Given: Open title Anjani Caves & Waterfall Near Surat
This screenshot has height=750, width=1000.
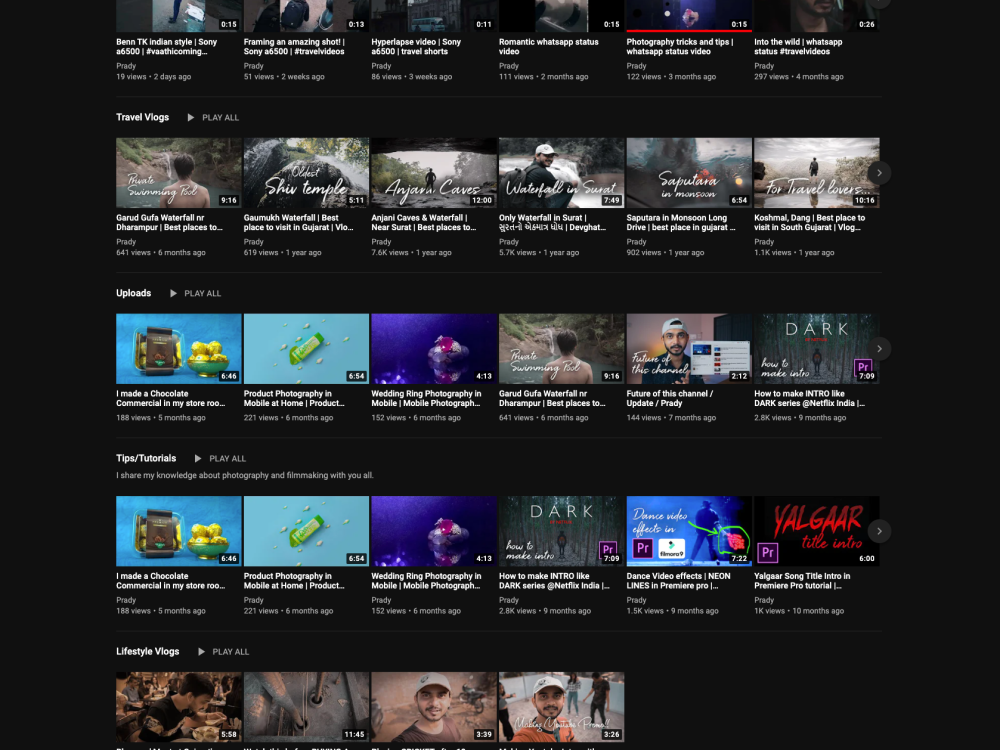Looking at the screenshot, I should (423, 223).
